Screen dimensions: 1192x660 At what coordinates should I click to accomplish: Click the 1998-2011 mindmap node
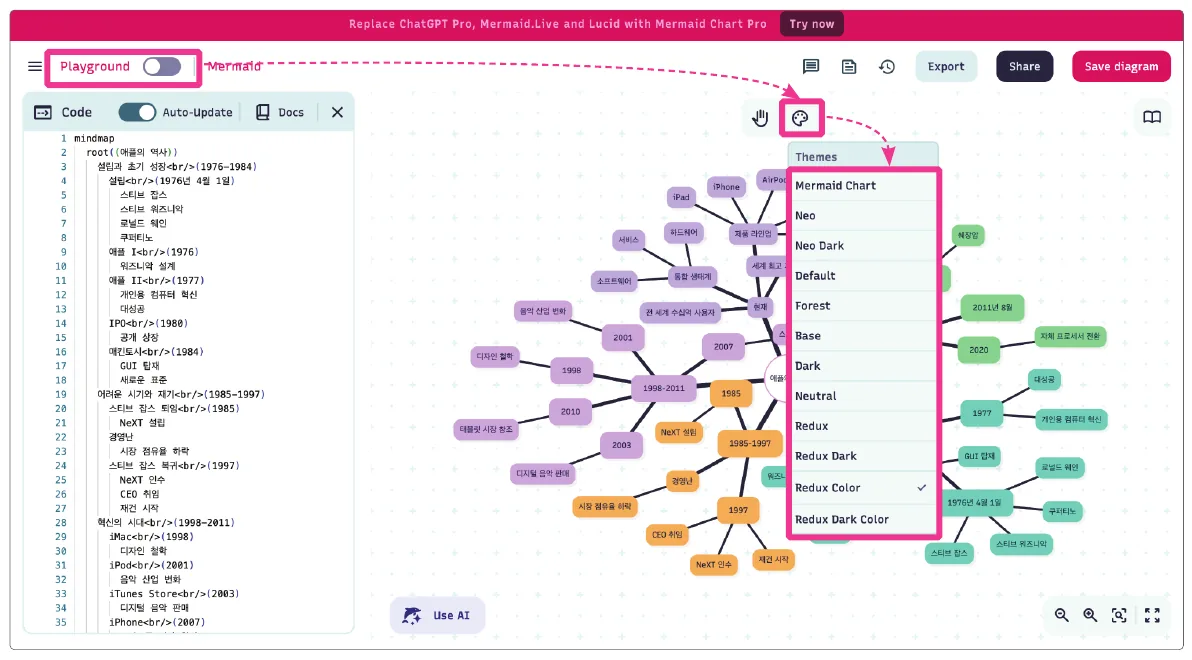pos(664,388)
